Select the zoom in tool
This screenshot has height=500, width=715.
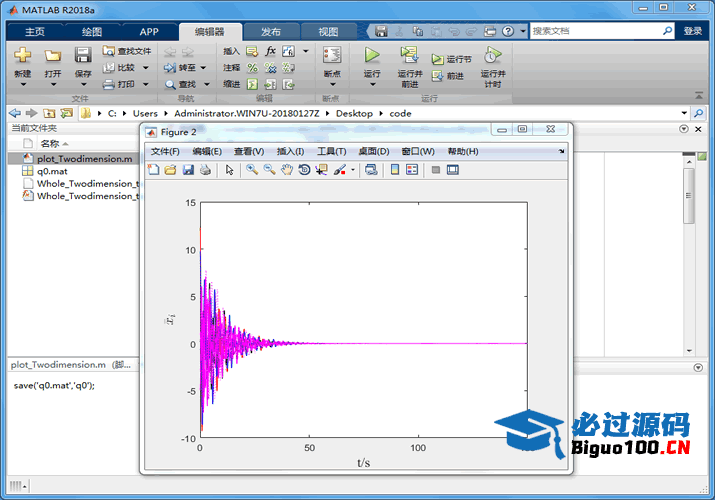pyautogui.click(x=252, y=170)
